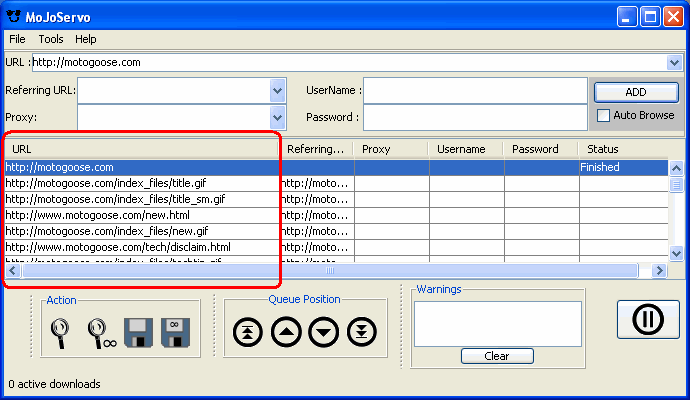Open the File menu

[17, 39]
